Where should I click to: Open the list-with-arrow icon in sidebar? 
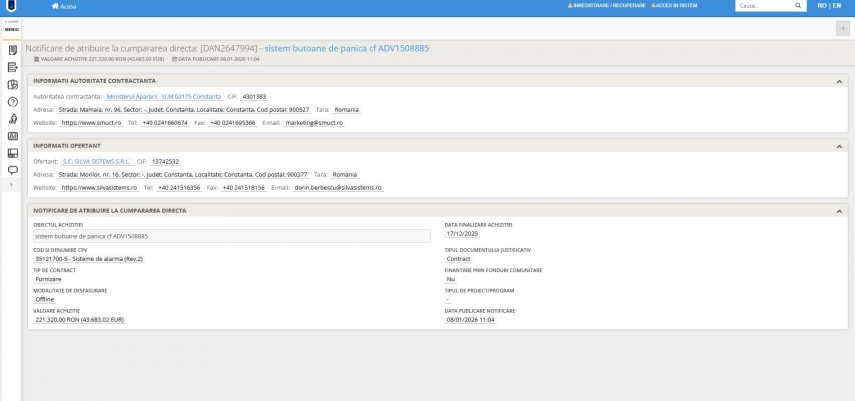coord(12,67)
